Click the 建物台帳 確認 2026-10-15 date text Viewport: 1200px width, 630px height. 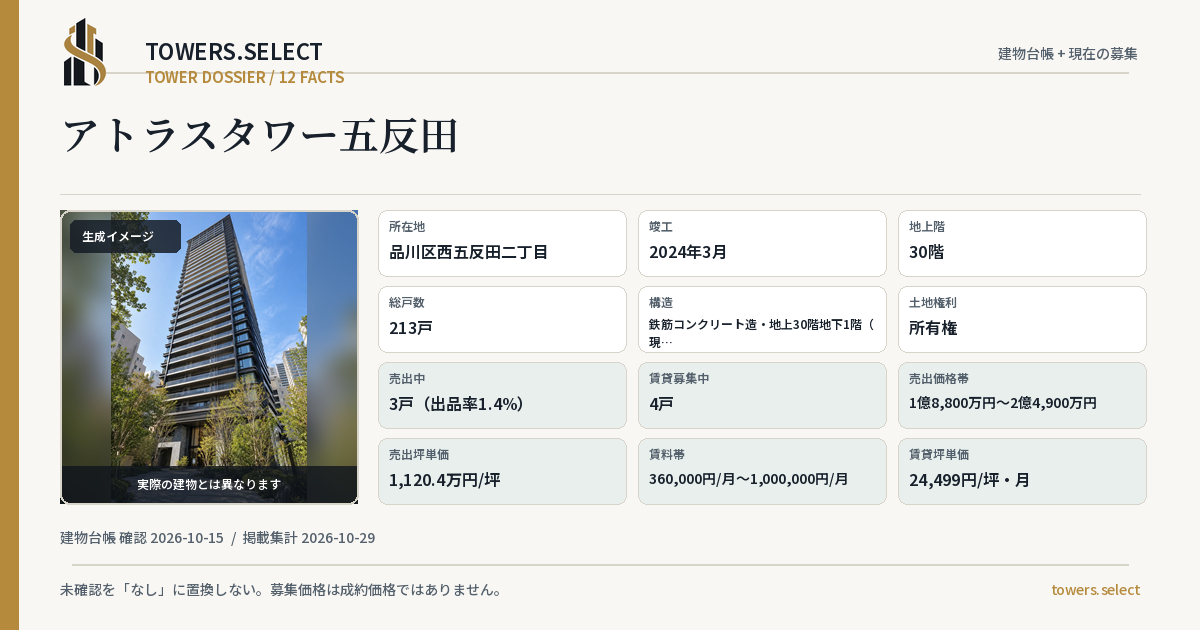[142, 538]
